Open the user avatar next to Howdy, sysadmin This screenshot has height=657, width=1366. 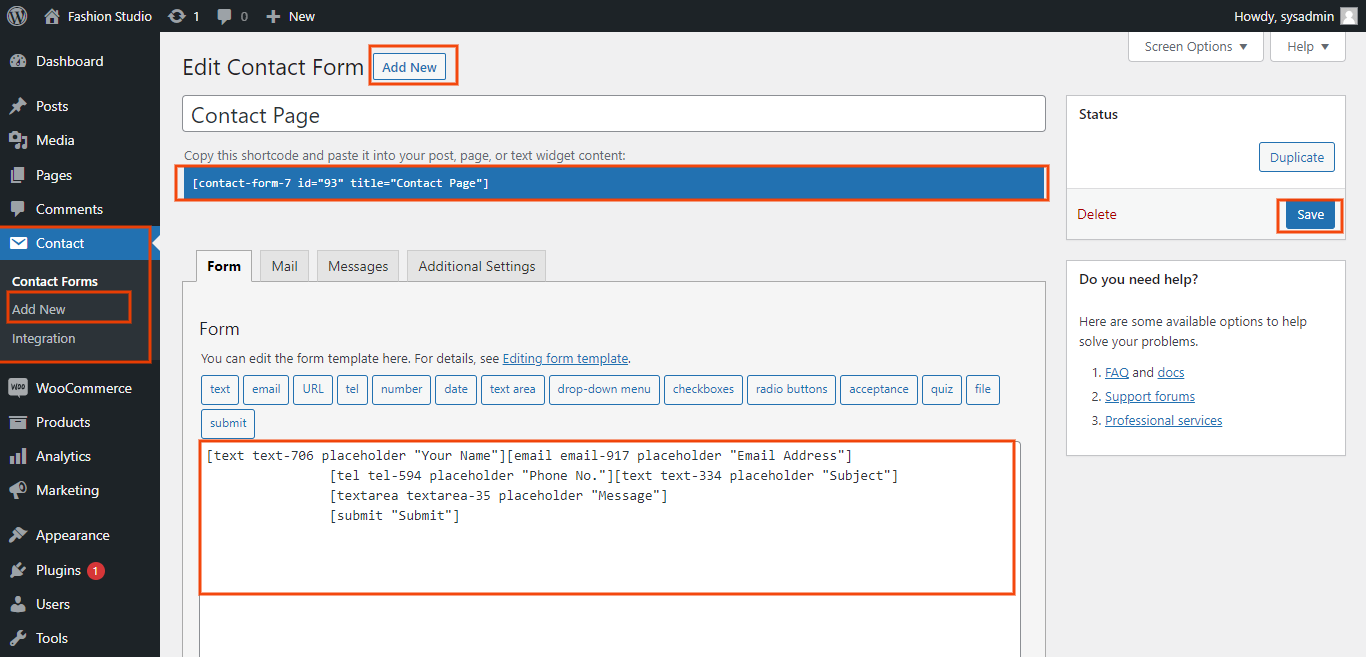point(1349,16)
